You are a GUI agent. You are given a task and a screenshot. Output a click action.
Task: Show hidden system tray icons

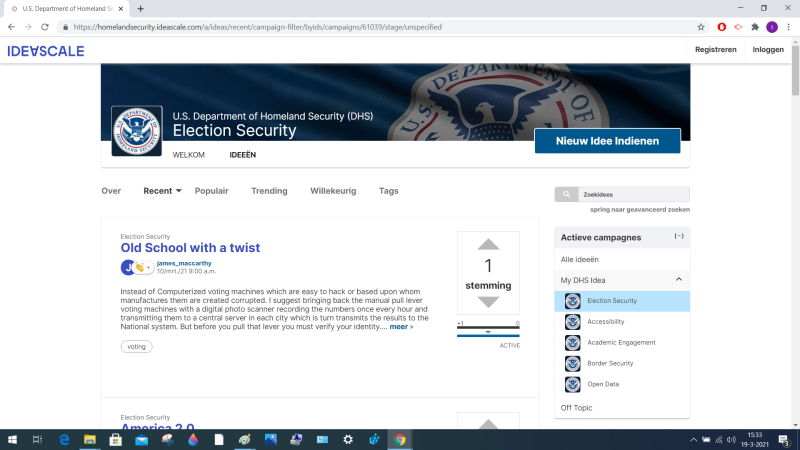[x=693, y=439]
